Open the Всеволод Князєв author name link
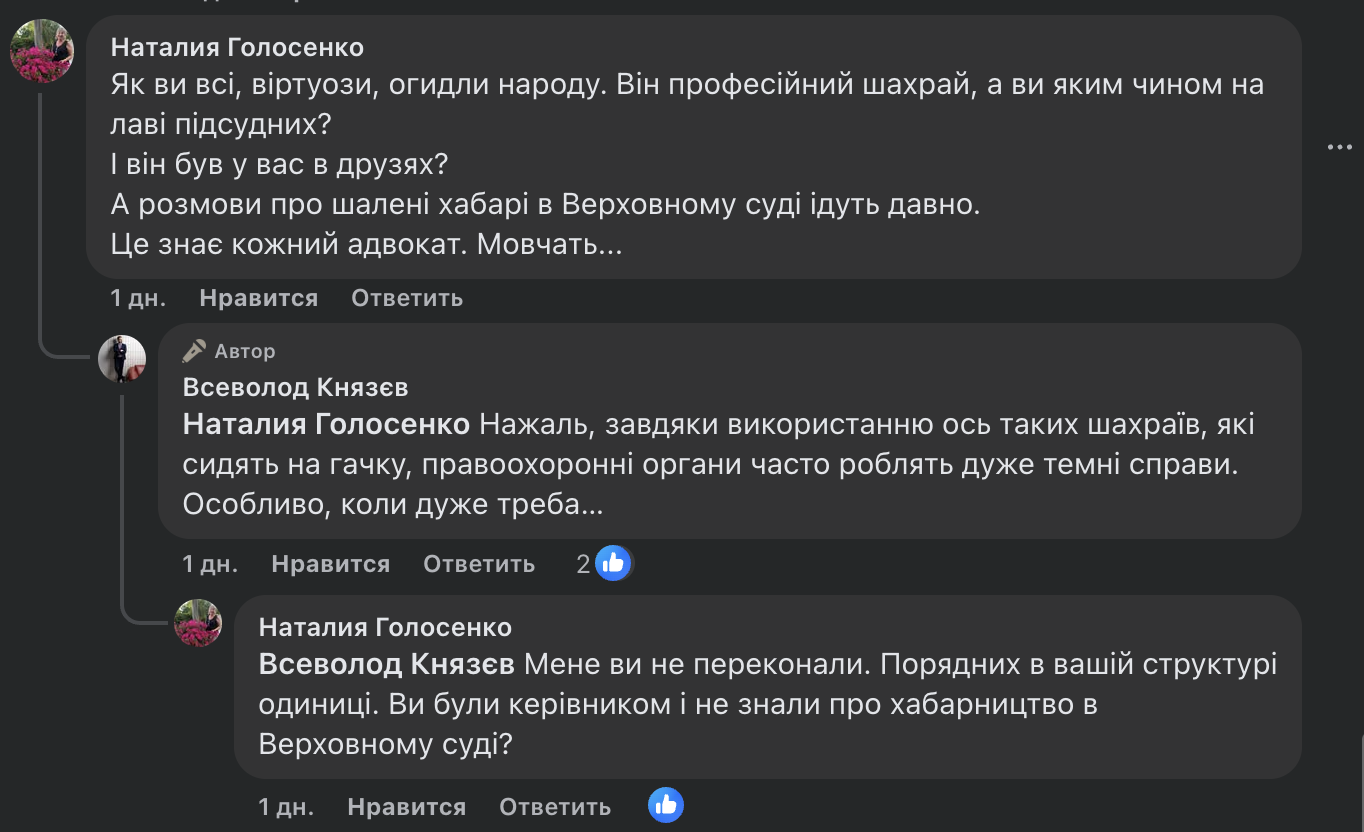Screen dimensions: 1364x832 click(x=295, y=387)
